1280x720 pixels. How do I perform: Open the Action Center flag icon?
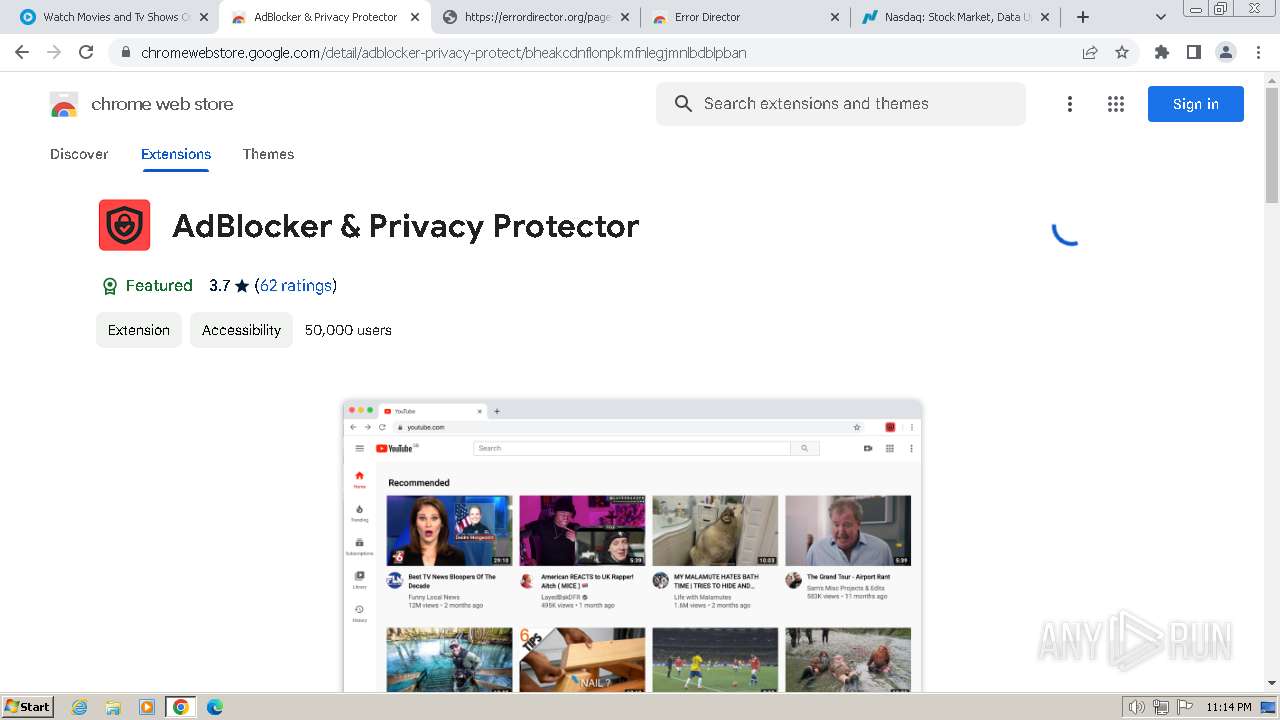[x=1185, y=707]
